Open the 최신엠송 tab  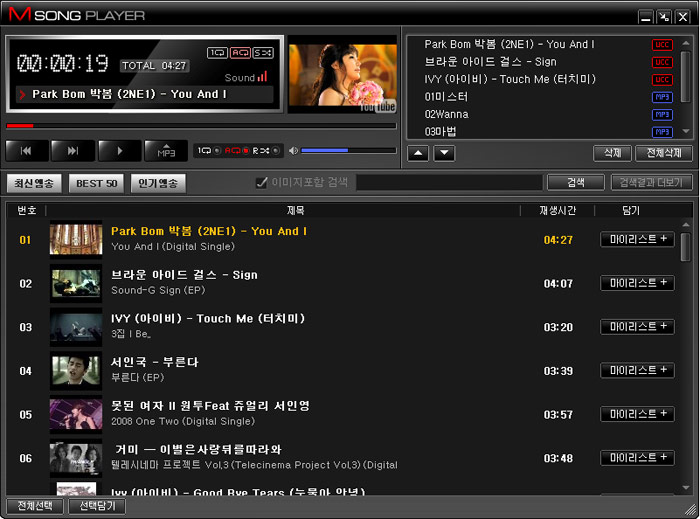pos(34,183)
